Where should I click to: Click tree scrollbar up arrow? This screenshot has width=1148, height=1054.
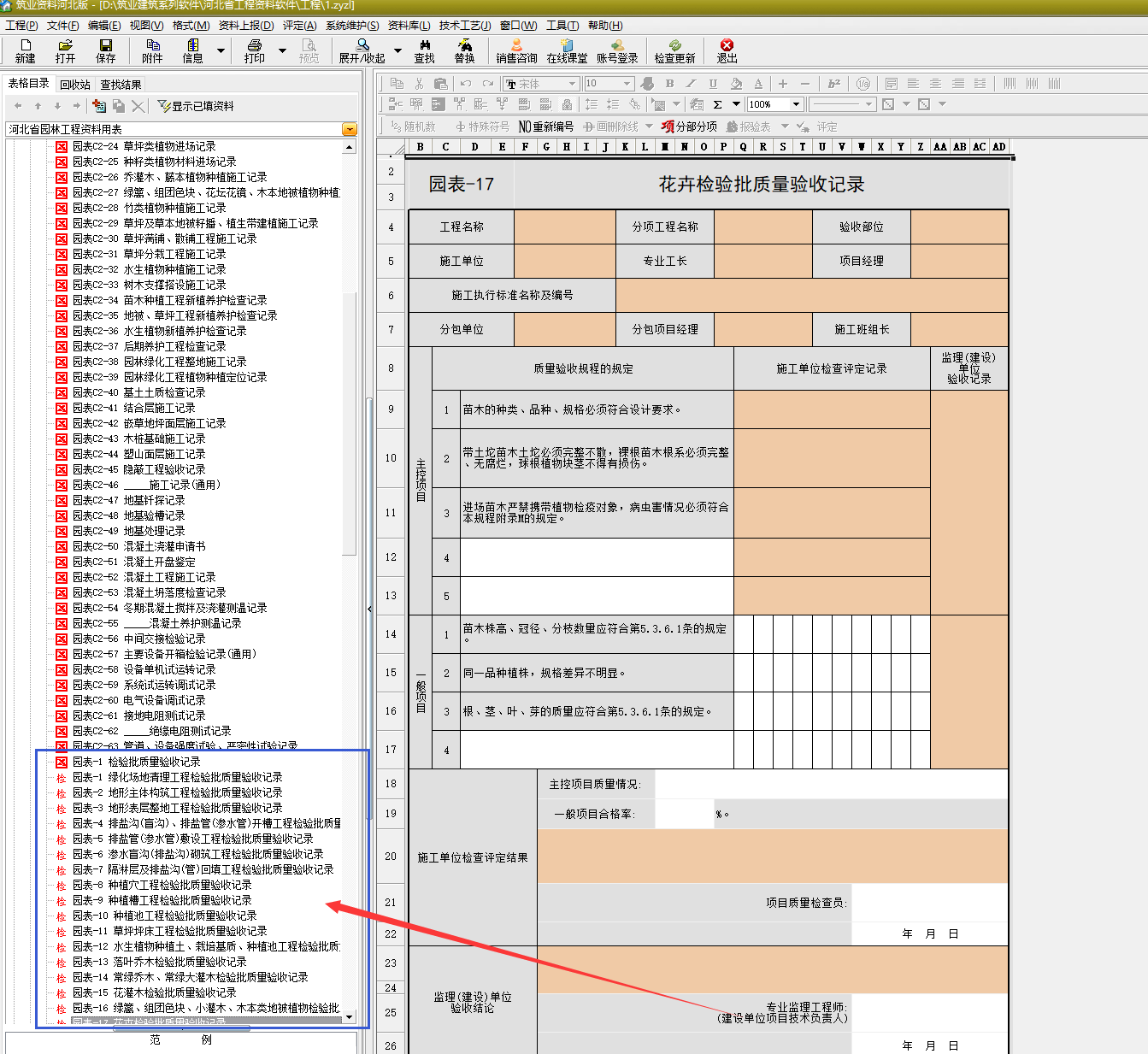(349, 147)
